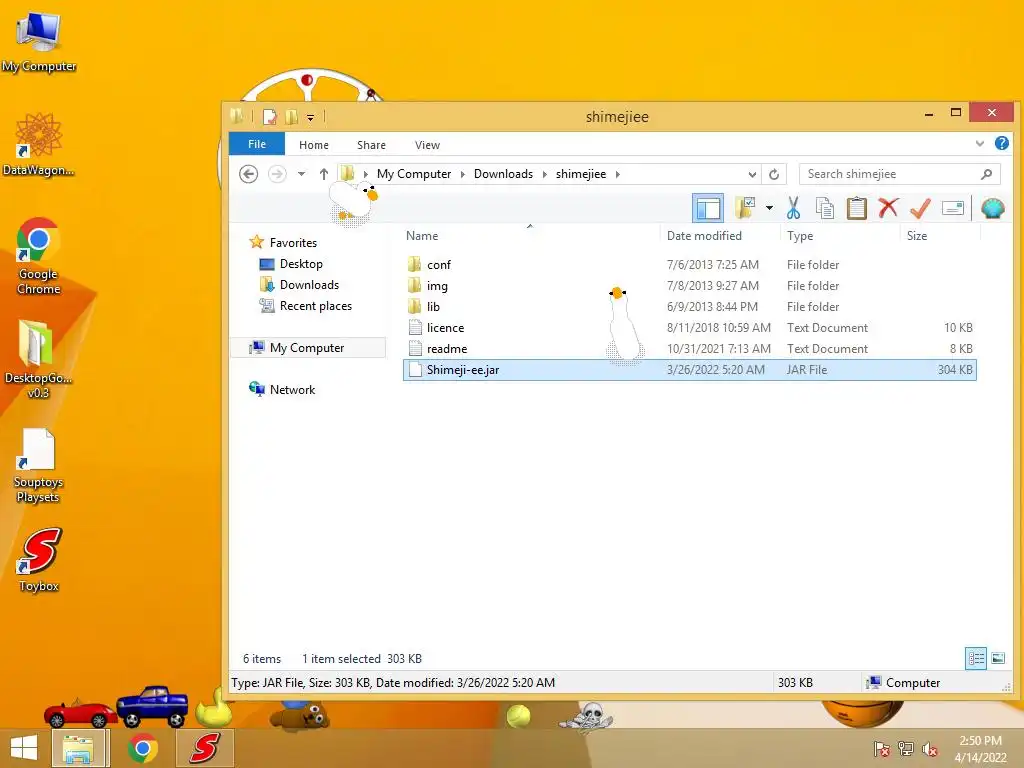1024x768 pixels.
Task: Expand the ribbon with the chevron
Action: pos(980,144)
